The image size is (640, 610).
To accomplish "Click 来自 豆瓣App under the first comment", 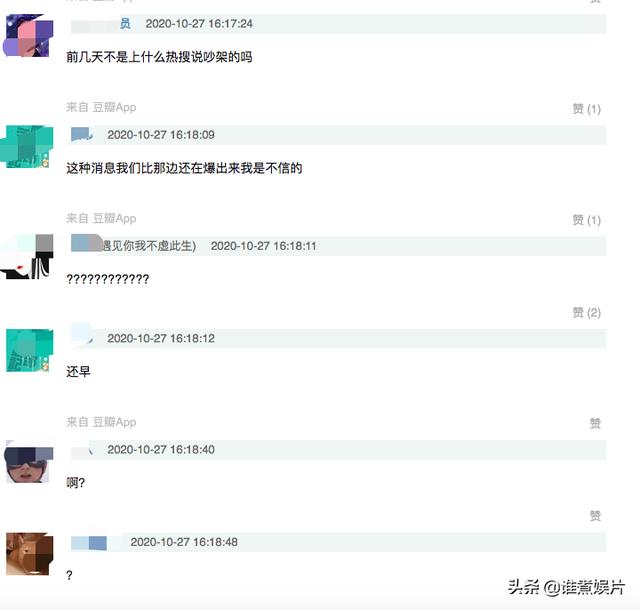I will click(101, 107).
